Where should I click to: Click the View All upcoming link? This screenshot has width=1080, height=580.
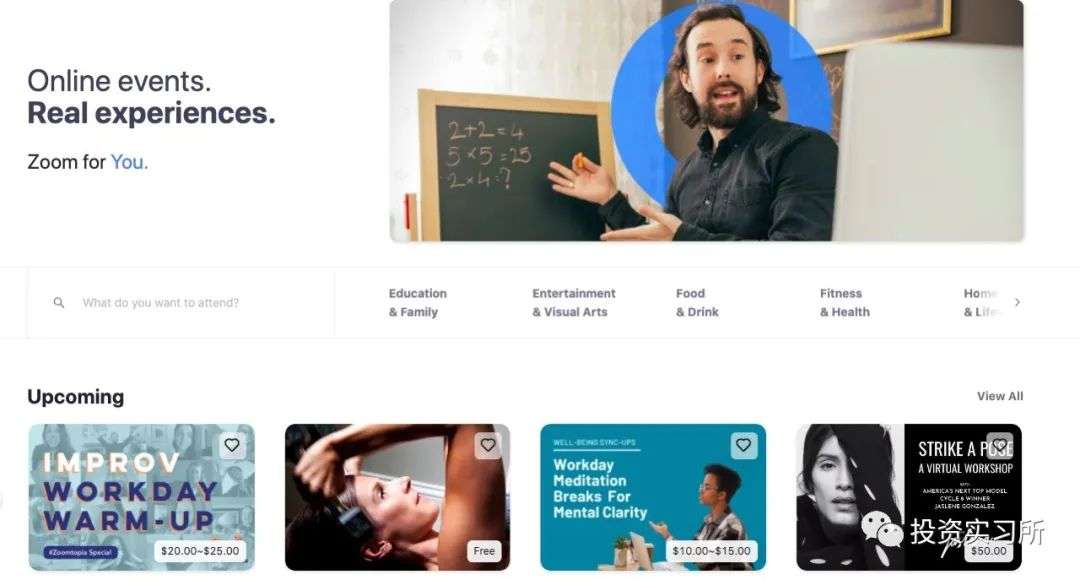tap(999, 396)
